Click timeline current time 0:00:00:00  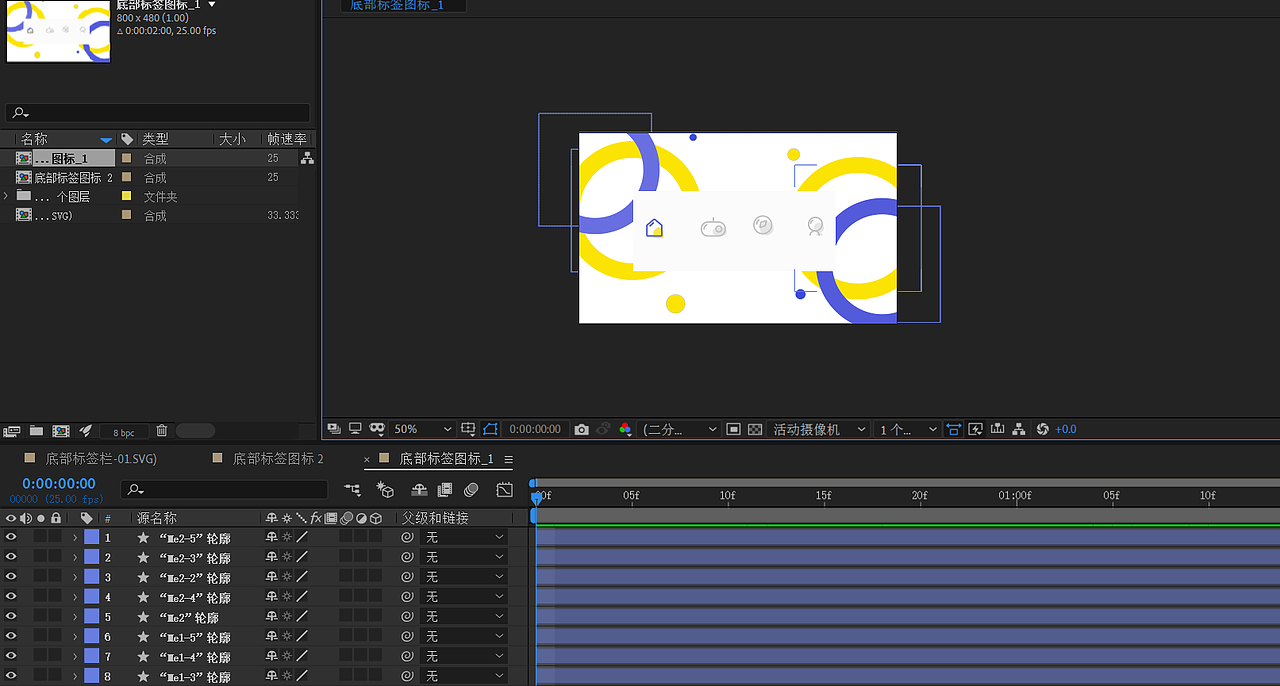coord(59,484)
